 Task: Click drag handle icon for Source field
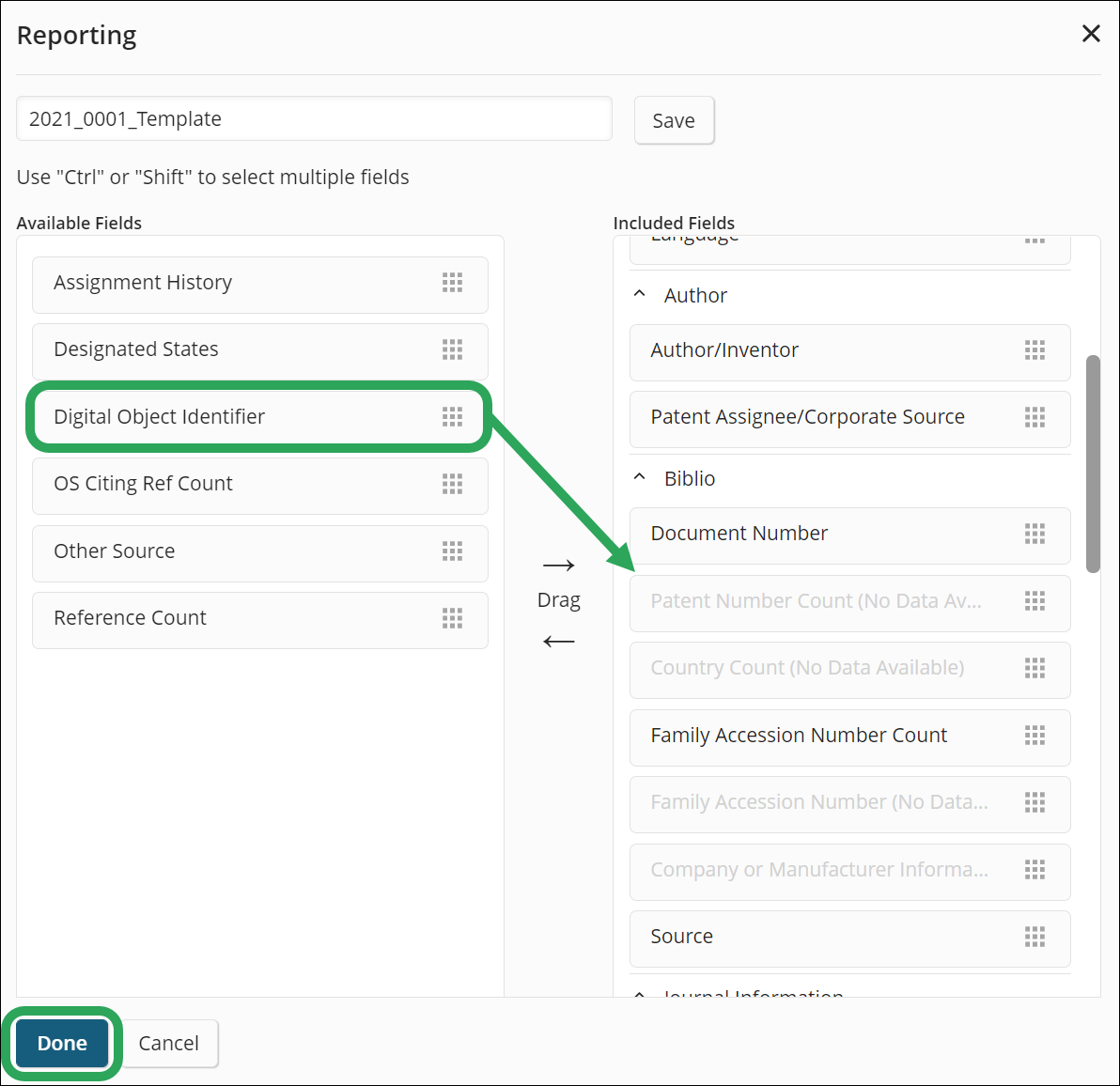click(x=1035, y=936)
